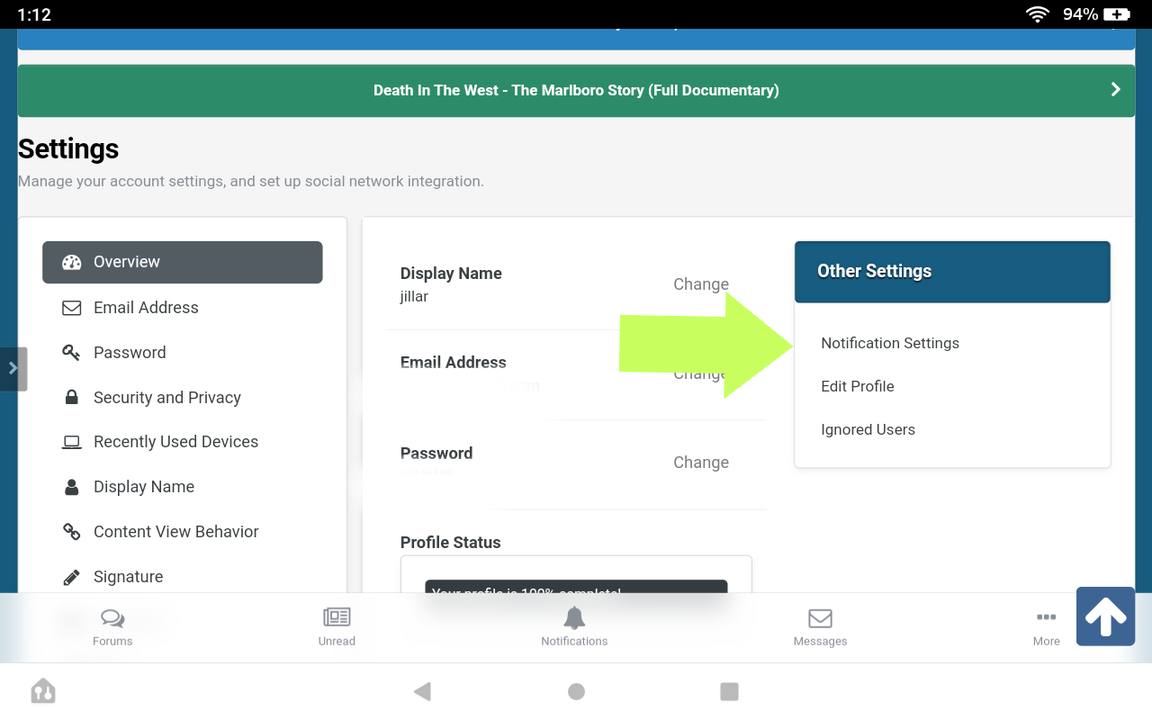Open Notification Settings link

(889, 343)
